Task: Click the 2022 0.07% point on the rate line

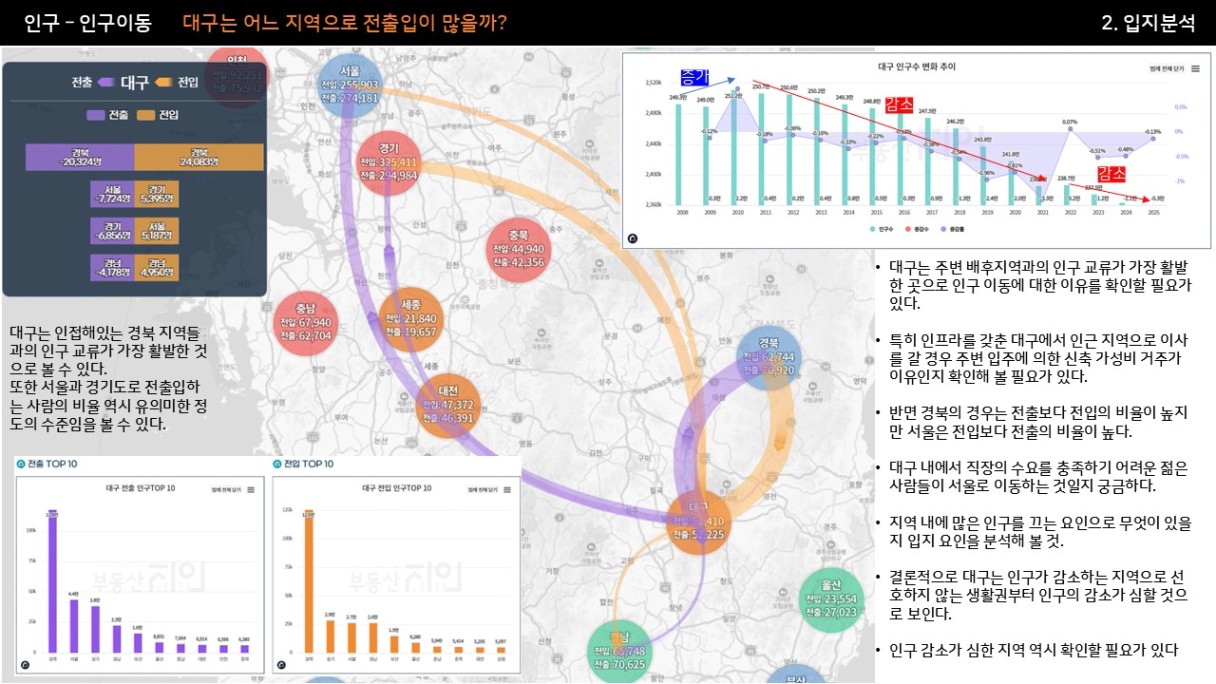Action: (x=1070, y=130)
